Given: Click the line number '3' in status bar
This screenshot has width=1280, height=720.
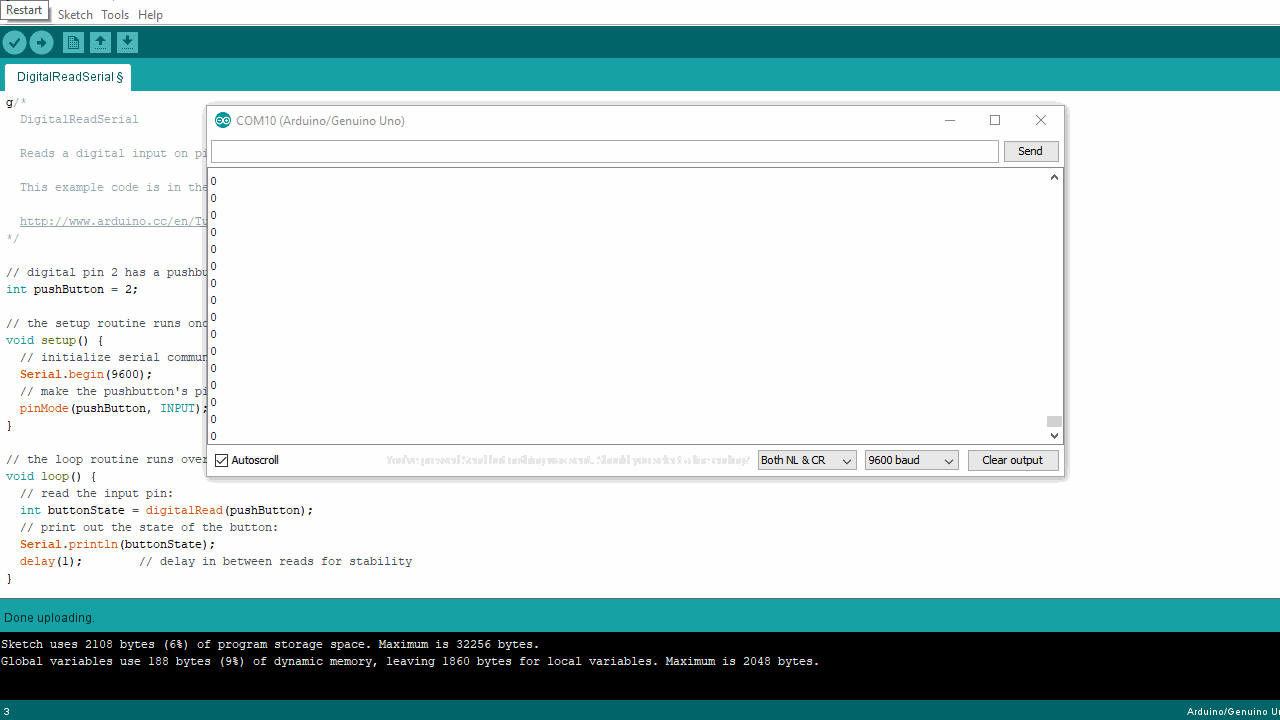Looking at the screenshot, I should click(7, 712).
